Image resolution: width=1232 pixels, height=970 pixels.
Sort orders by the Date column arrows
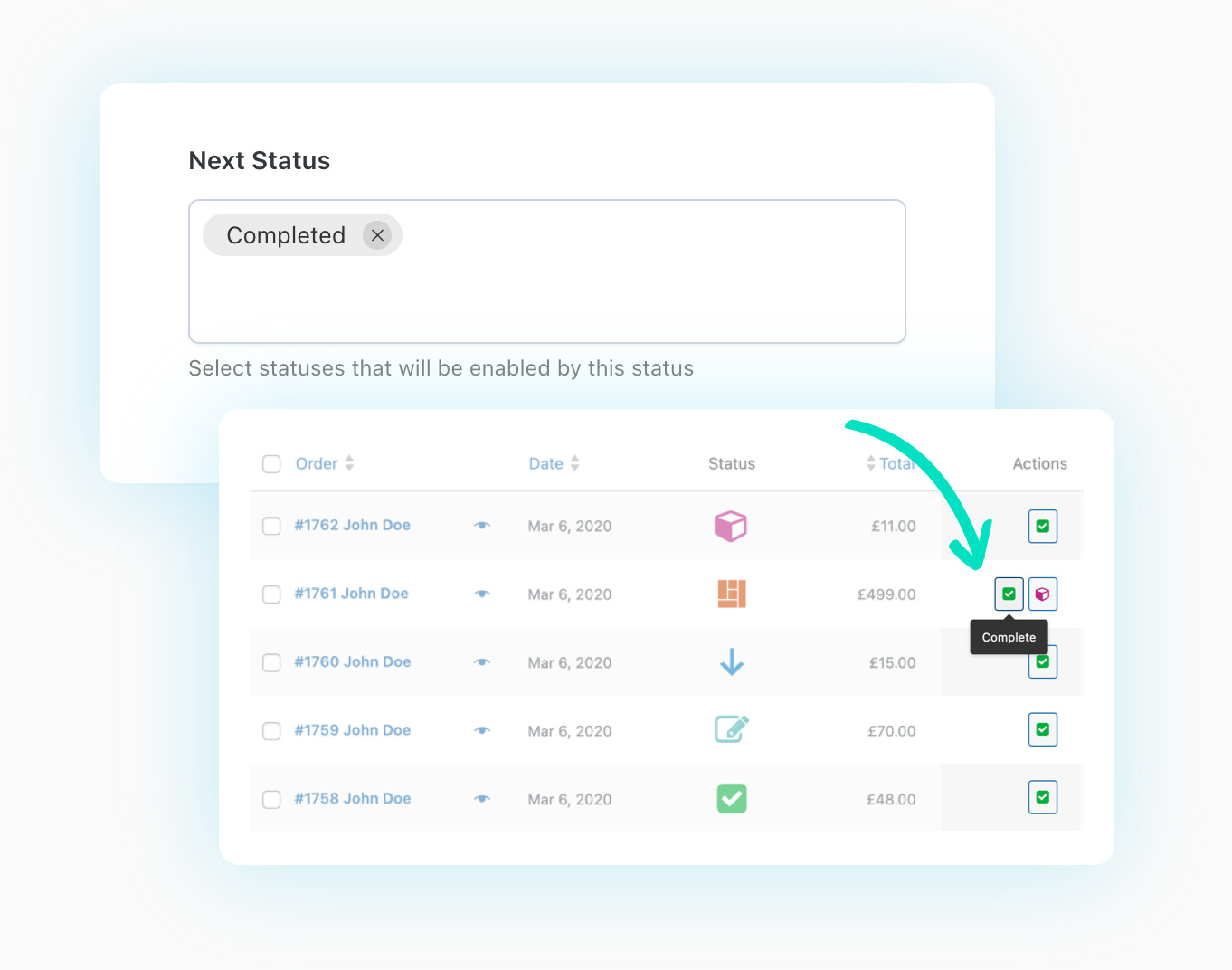[575, 463]
